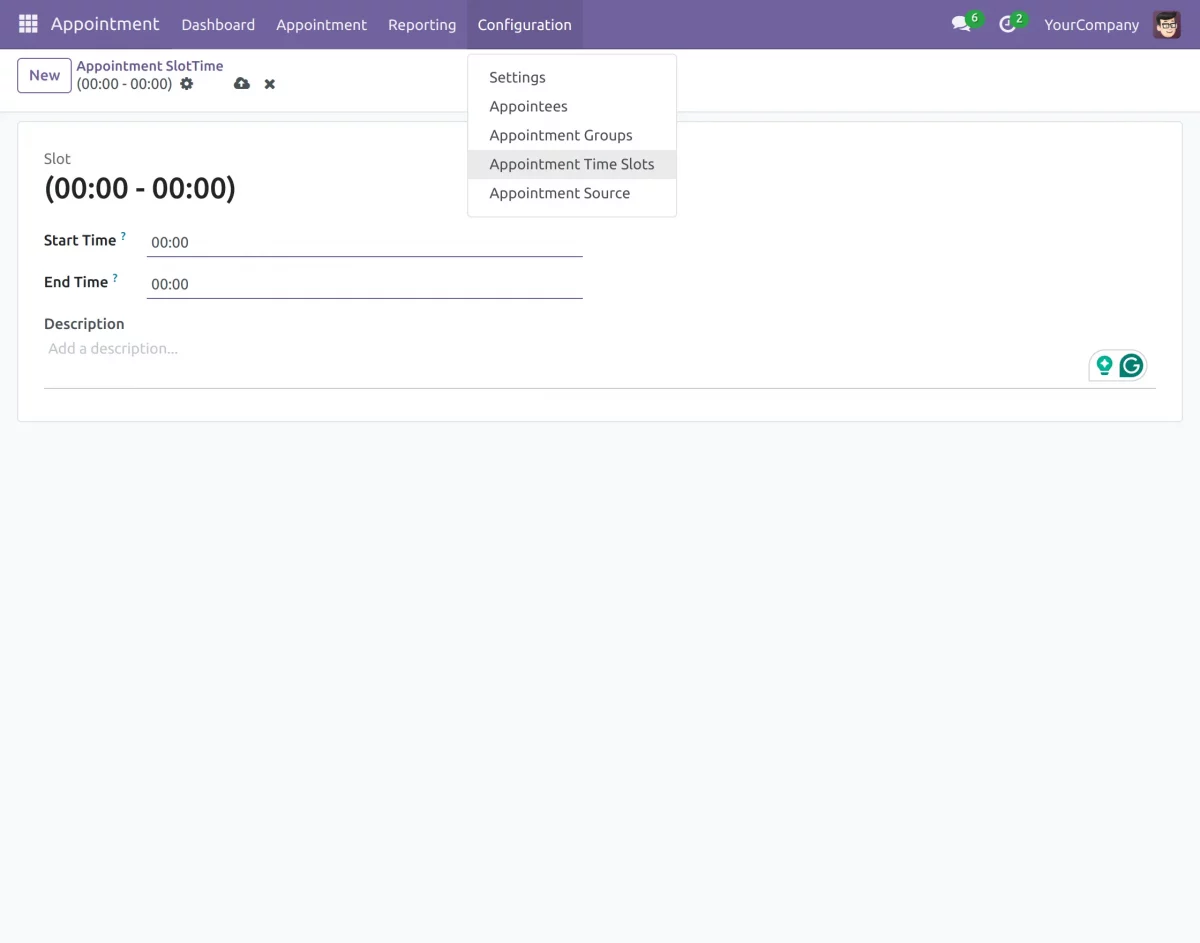Discard changes using the X icon
1200x943 pixels.
(x=269, y=84)
